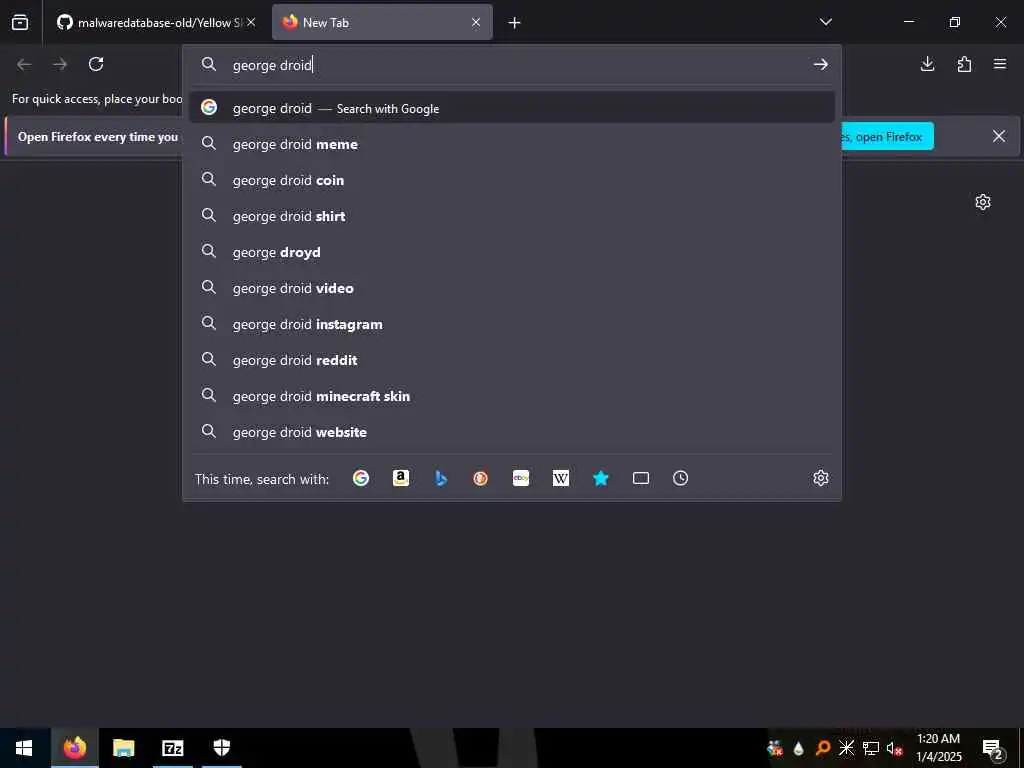The image size is (1024, 768).
Task: Choose suggestion 'george droid coin'
Action: (512, 180)
